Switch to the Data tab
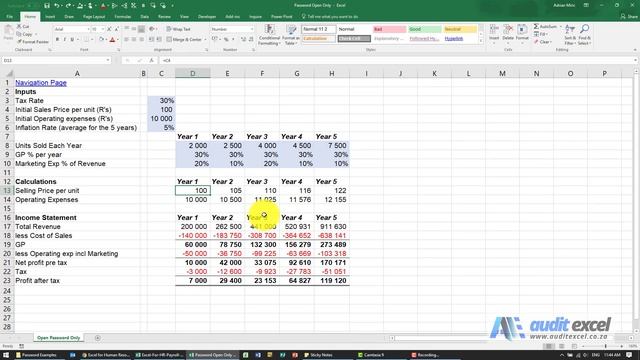Viewport: 640px width, 360px height. point(144,17)
